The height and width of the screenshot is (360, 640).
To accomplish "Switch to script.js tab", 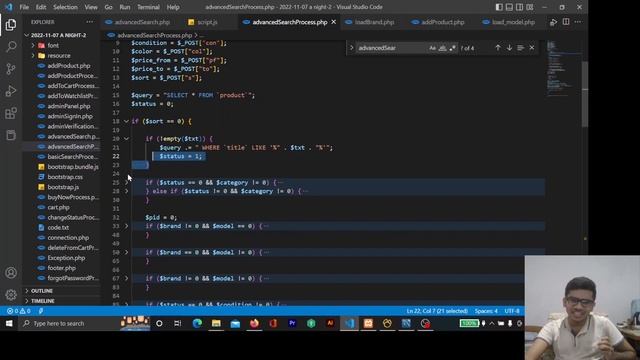I will (207, 22).
